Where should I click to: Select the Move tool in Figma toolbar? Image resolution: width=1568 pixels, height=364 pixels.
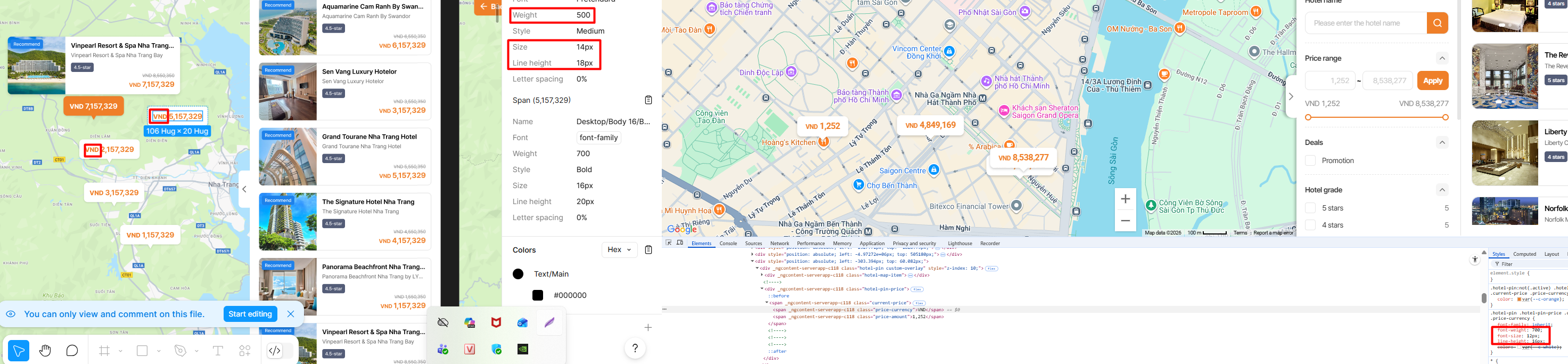19,351
